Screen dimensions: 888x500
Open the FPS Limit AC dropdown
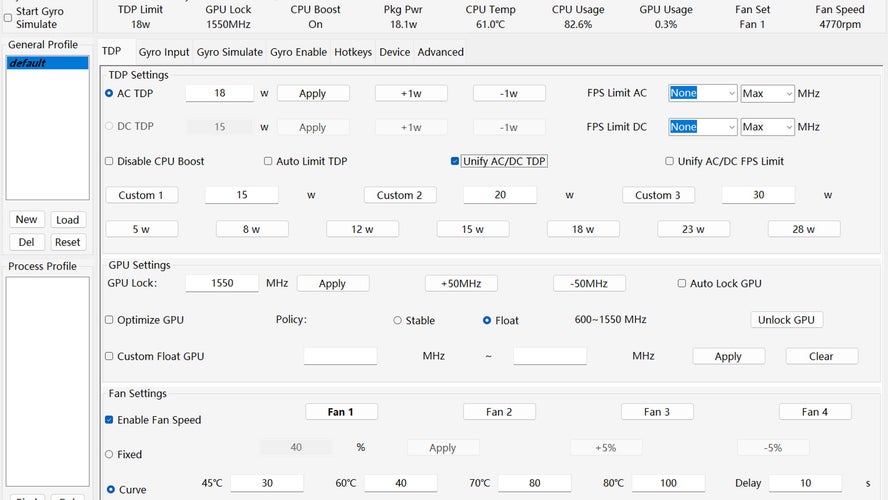[x=702, y=93]
